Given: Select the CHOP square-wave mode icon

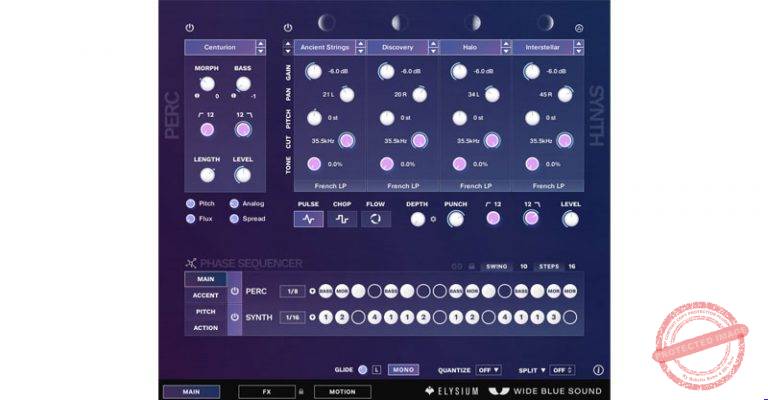Looking at the screenshot, I should click(x=342, y=219).
